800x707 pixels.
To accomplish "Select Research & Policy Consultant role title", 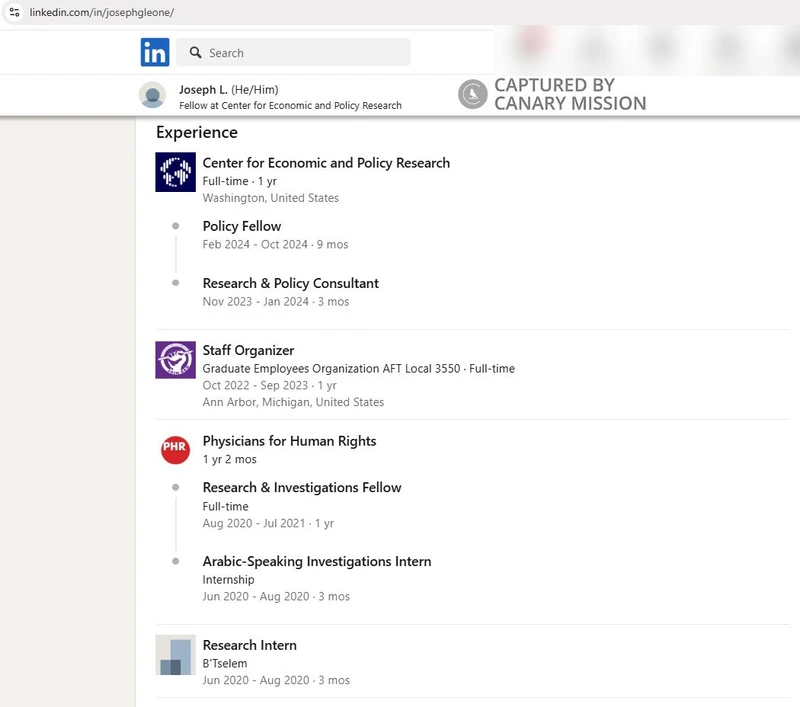I will tap(291, 283).
